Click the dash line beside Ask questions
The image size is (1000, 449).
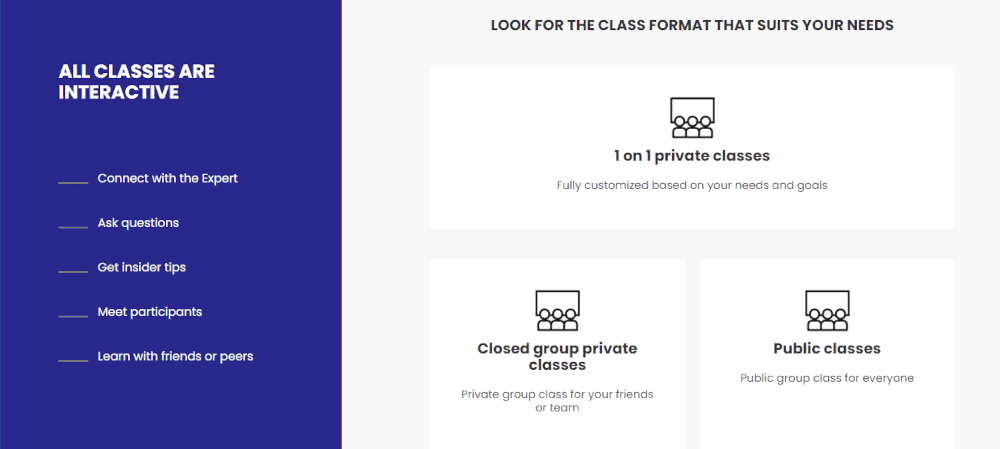[x=73, y=227]
